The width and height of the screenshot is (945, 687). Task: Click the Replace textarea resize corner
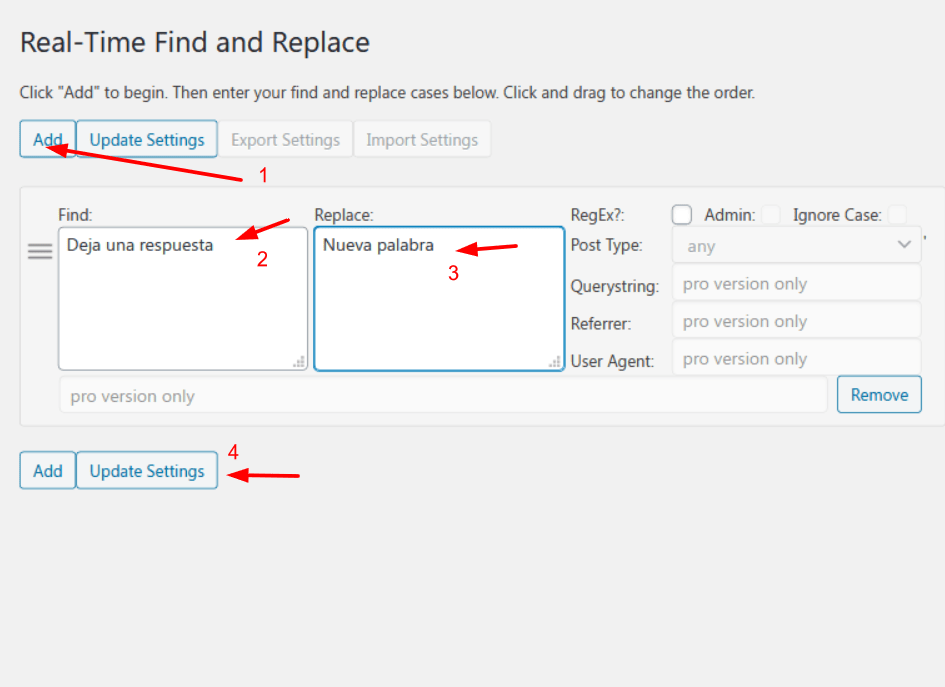pyautogui.click(x=555, y=362)
